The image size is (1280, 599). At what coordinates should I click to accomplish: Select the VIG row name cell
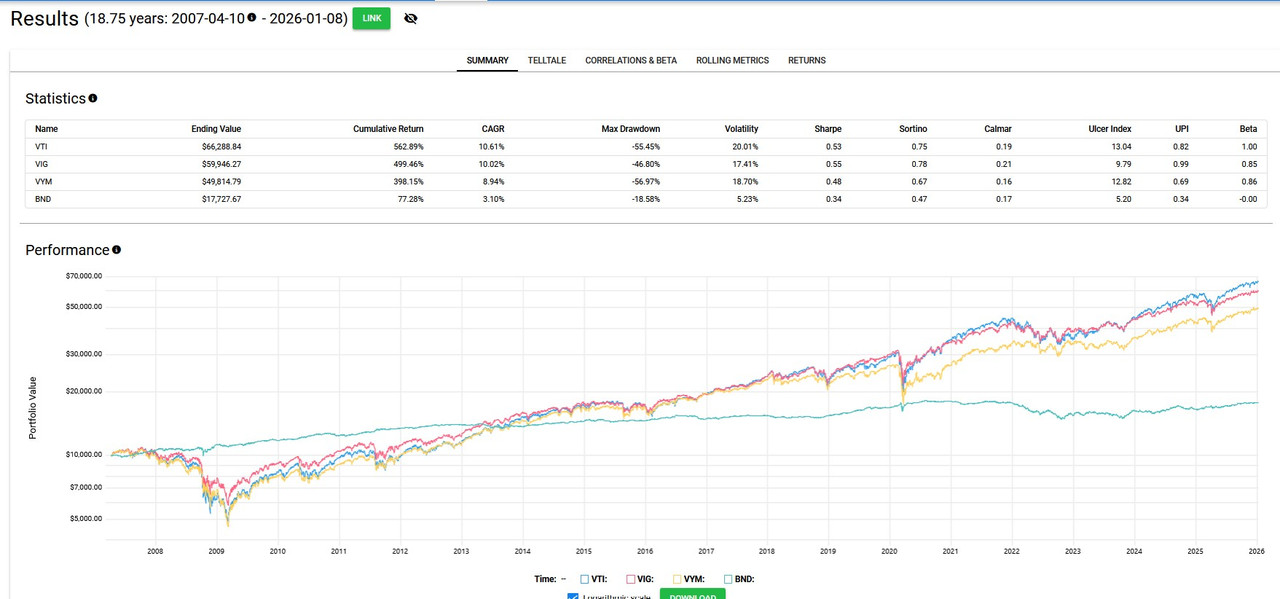click(x=42, y=164)
